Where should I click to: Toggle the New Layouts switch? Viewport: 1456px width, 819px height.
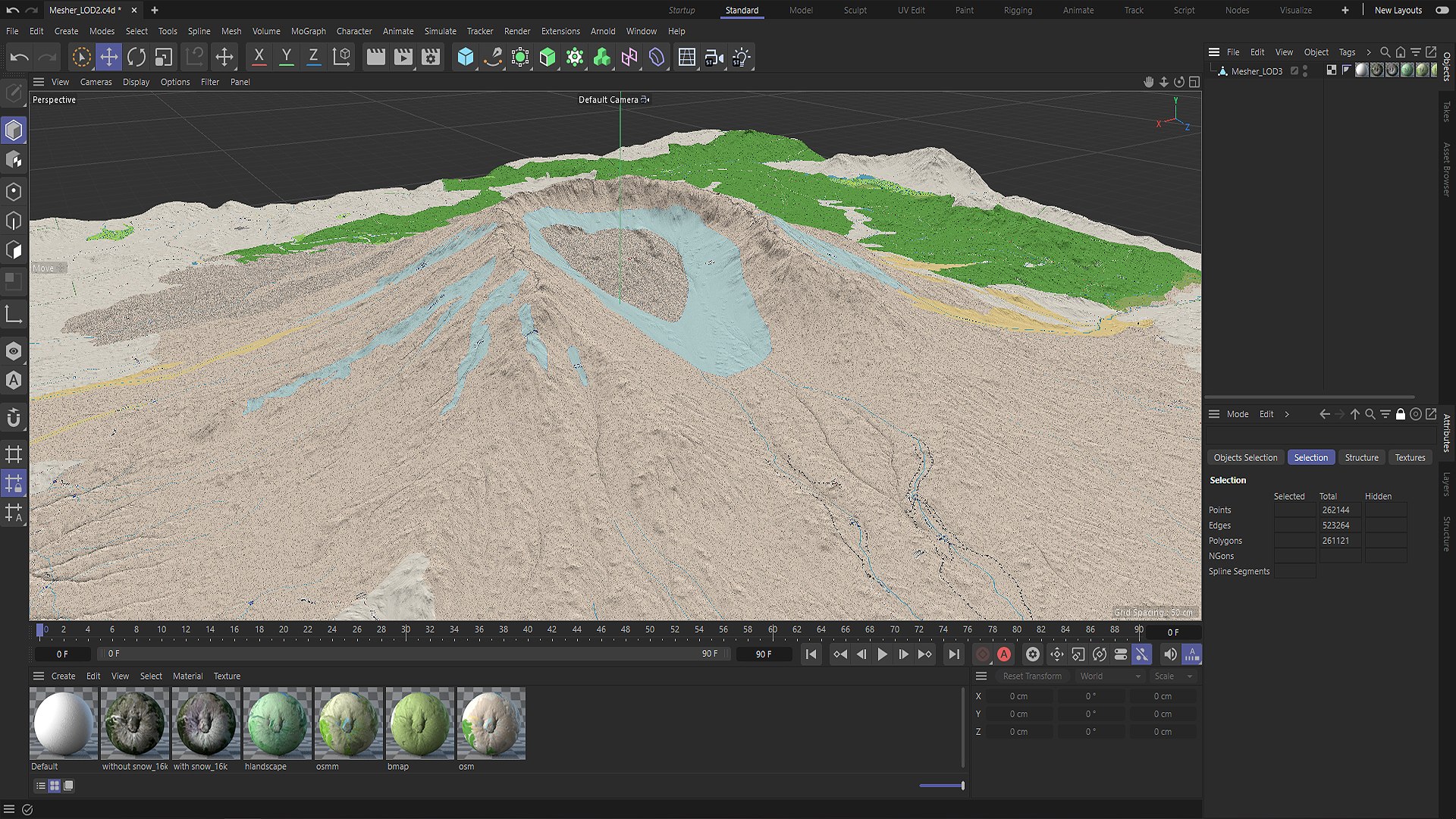click(x=1442, y=11)
